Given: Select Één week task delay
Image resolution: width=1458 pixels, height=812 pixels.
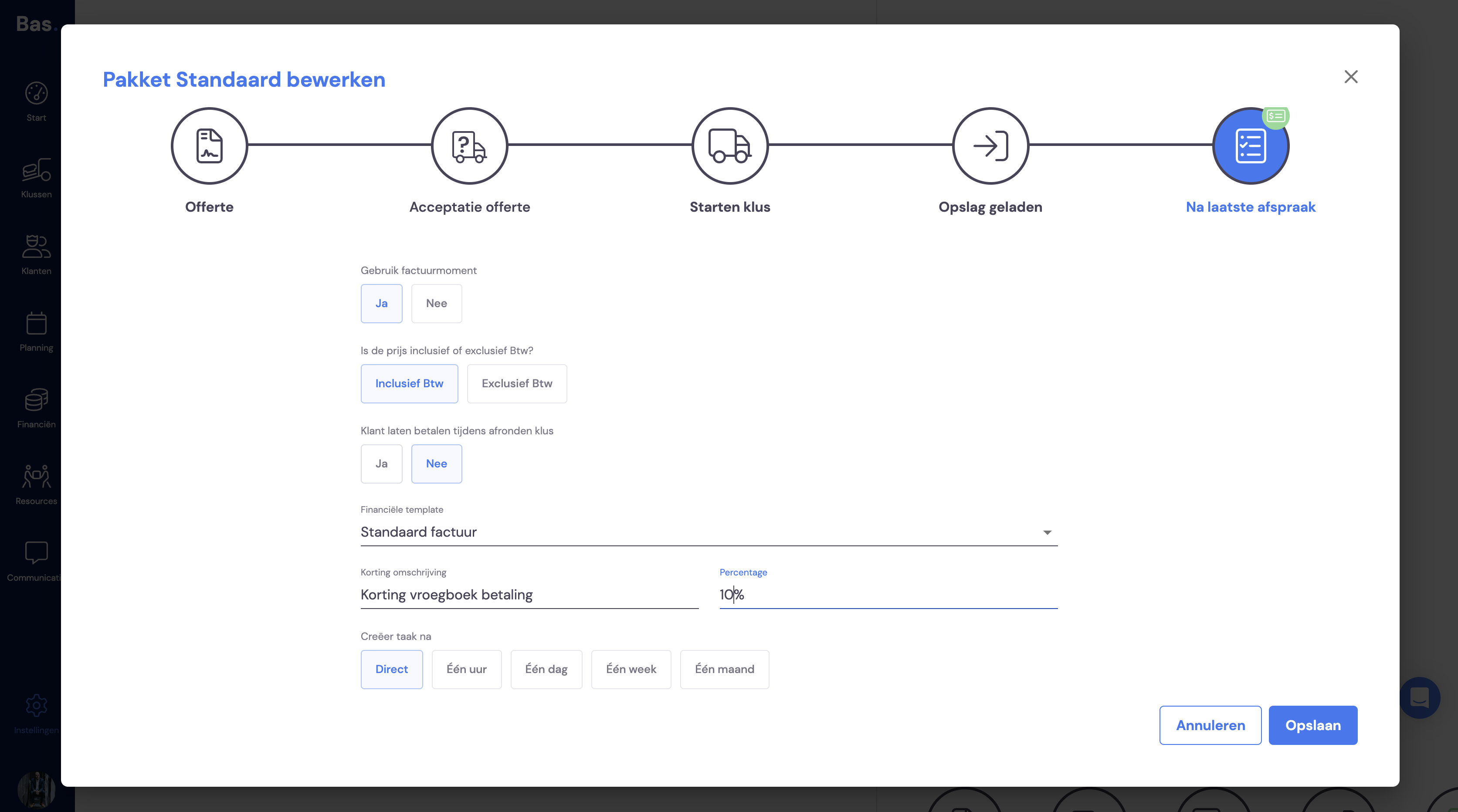Looking at the screenshot, I should point(631,669).
